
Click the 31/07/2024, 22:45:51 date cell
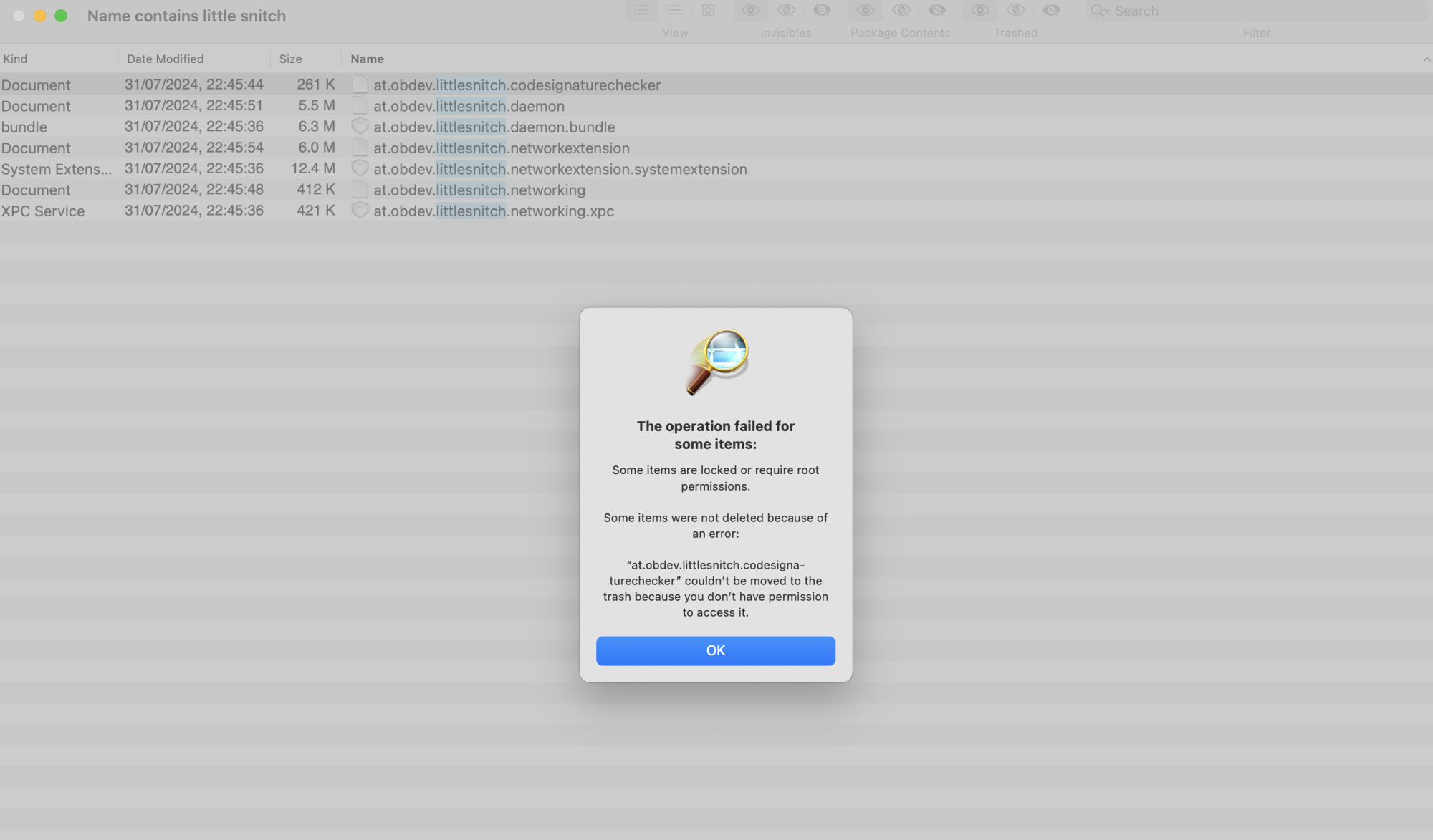194,105
